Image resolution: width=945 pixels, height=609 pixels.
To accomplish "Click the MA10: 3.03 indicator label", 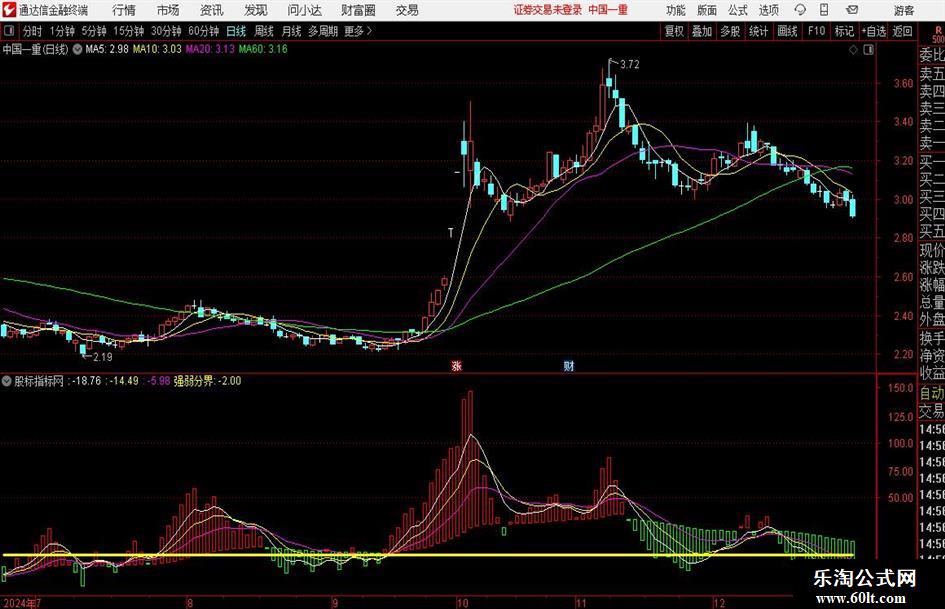I will click(157, 49).
